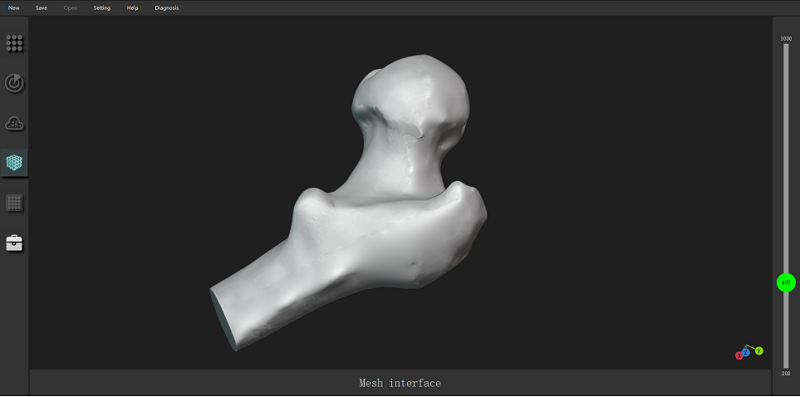This screenshot has height=397, width=800.
Task: Select the teal mesh cube icon
Action: (x=14, y=163)
